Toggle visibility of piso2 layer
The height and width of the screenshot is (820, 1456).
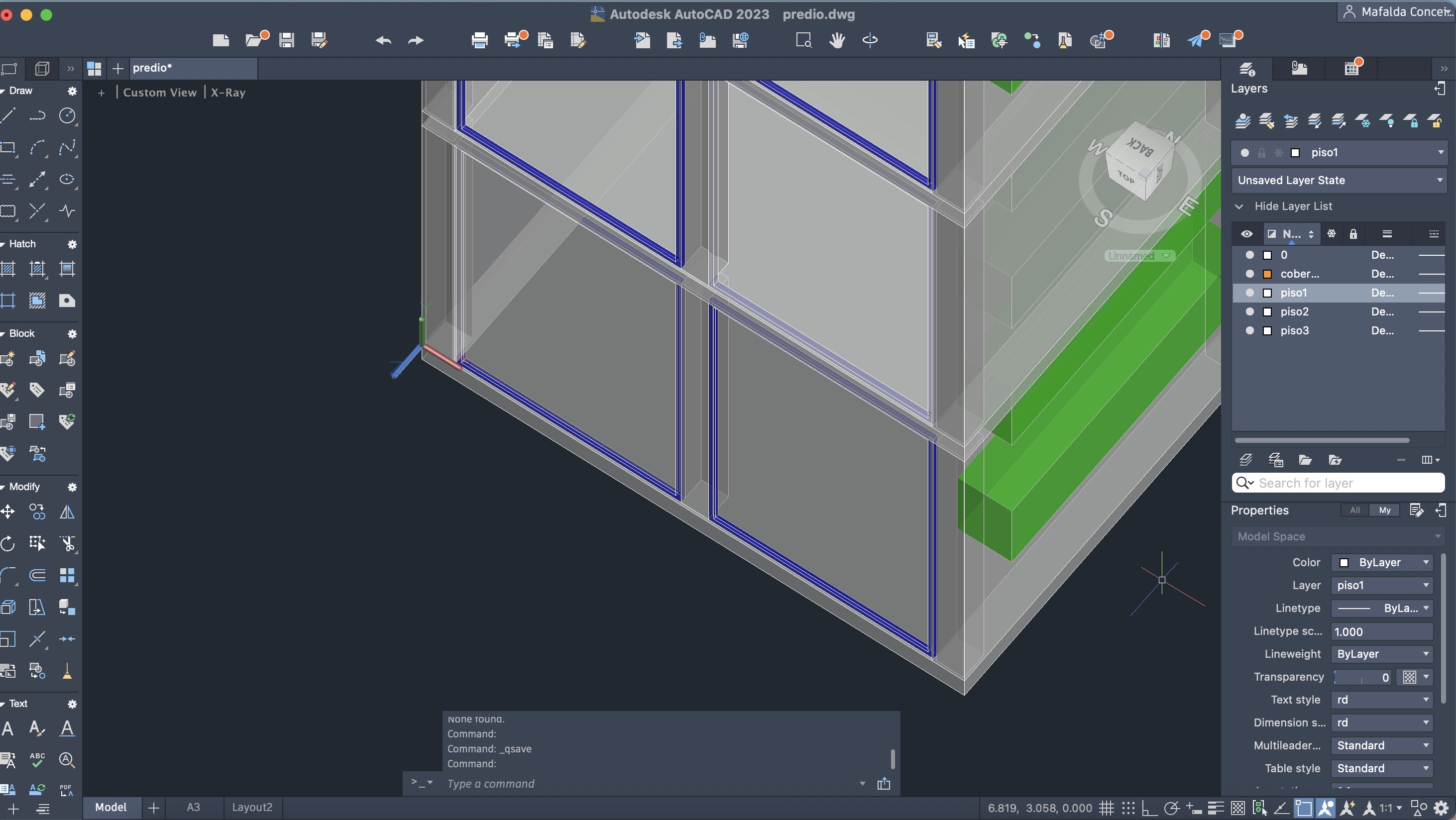1250,311
